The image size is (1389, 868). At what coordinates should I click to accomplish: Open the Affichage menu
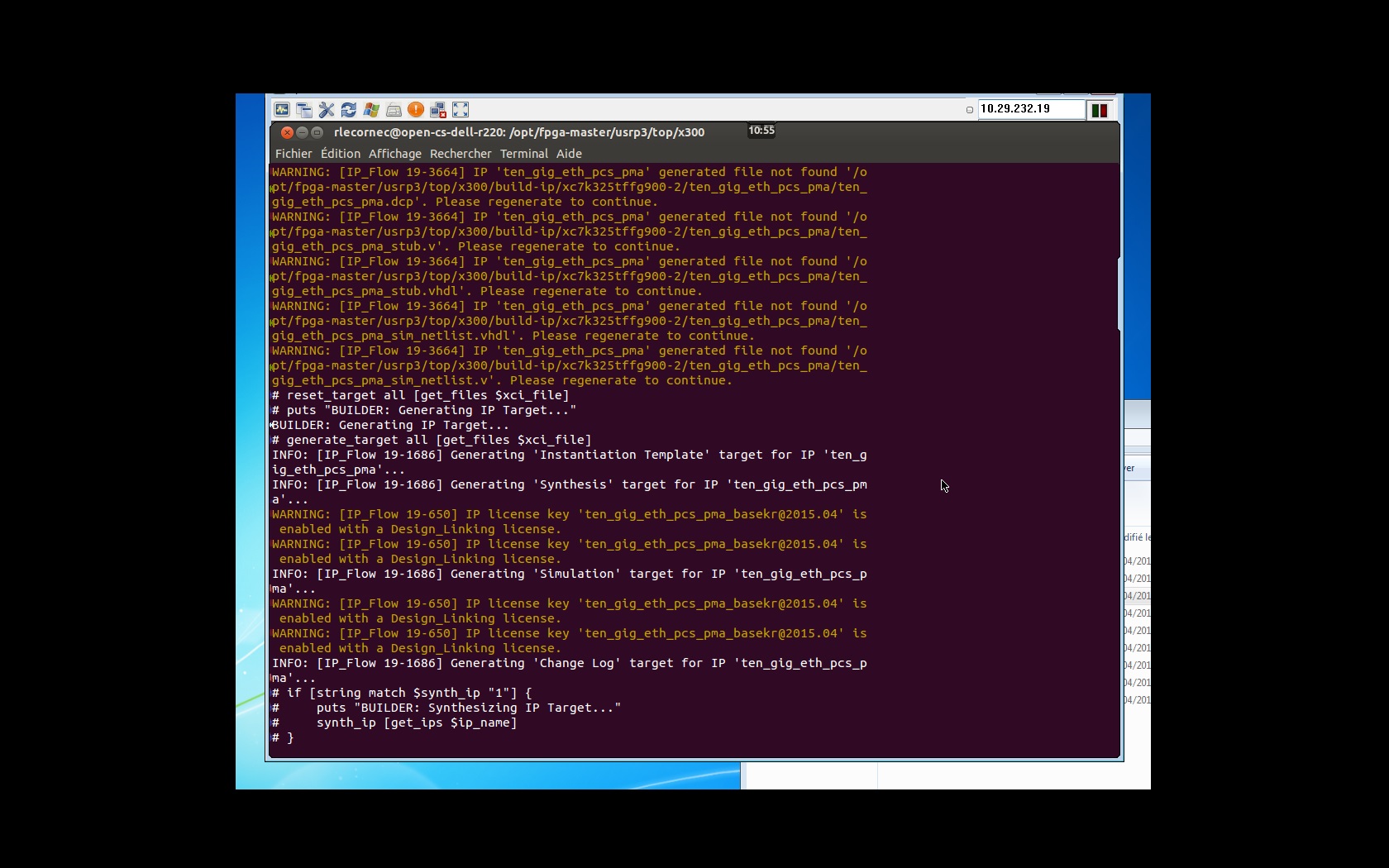(395, 154)
